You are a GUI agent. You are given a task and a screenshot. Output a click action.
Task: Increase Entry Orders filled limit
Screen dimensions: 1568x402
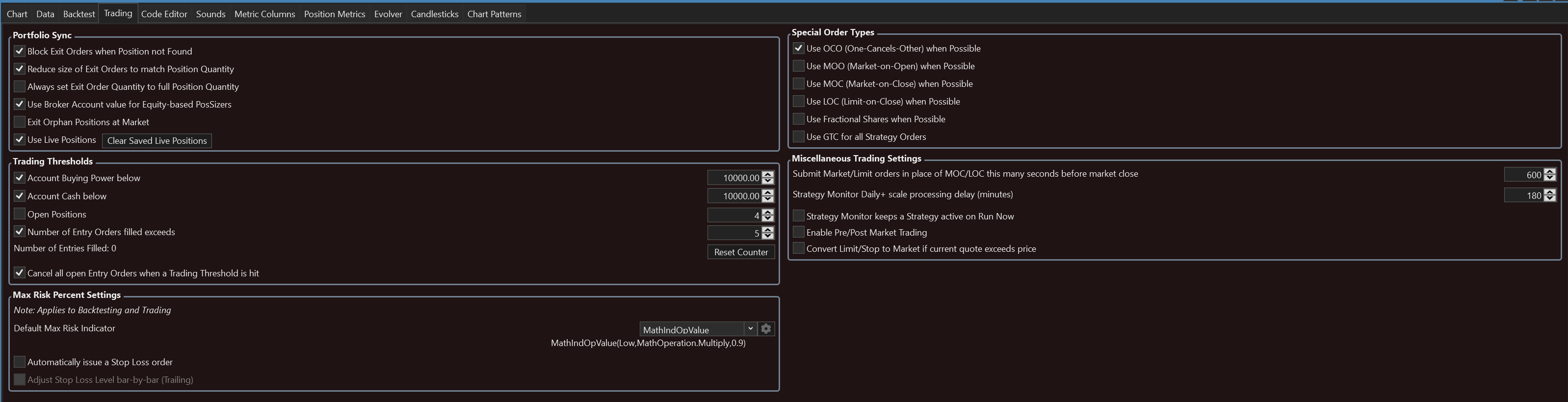768,230
